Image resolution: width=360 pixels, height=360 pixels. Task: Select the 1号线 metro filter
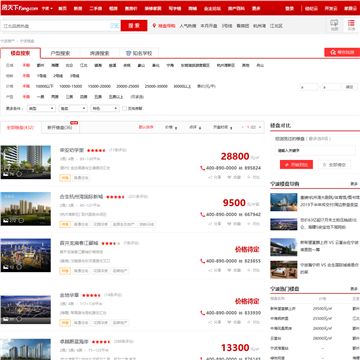pos(41,76)
